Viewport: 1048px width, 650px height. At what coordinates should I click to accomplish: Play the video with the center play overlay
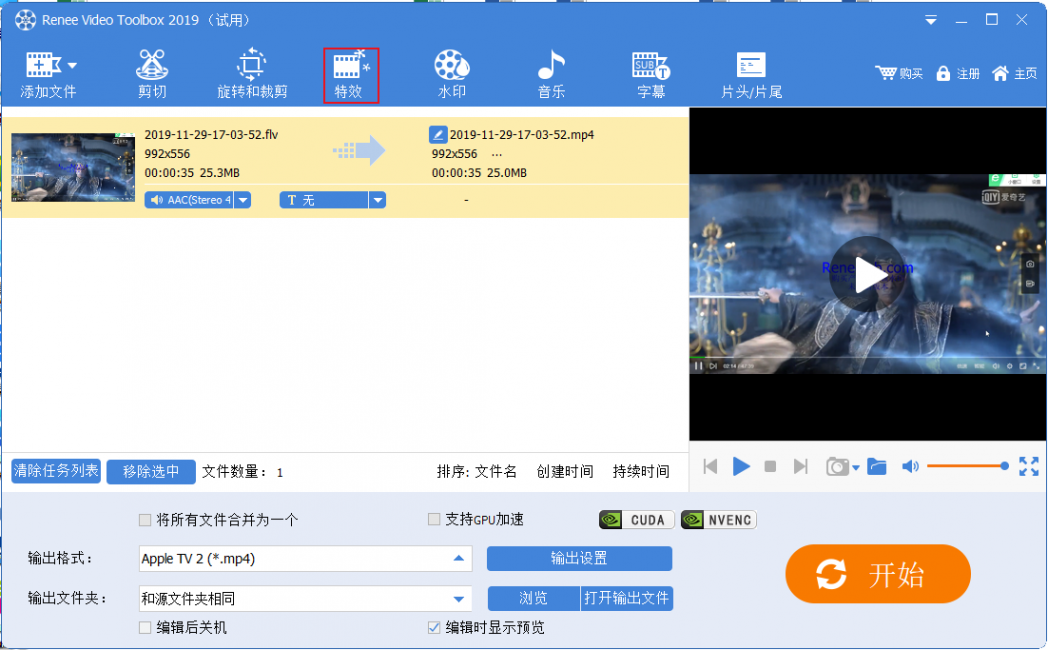pos(868,274)
